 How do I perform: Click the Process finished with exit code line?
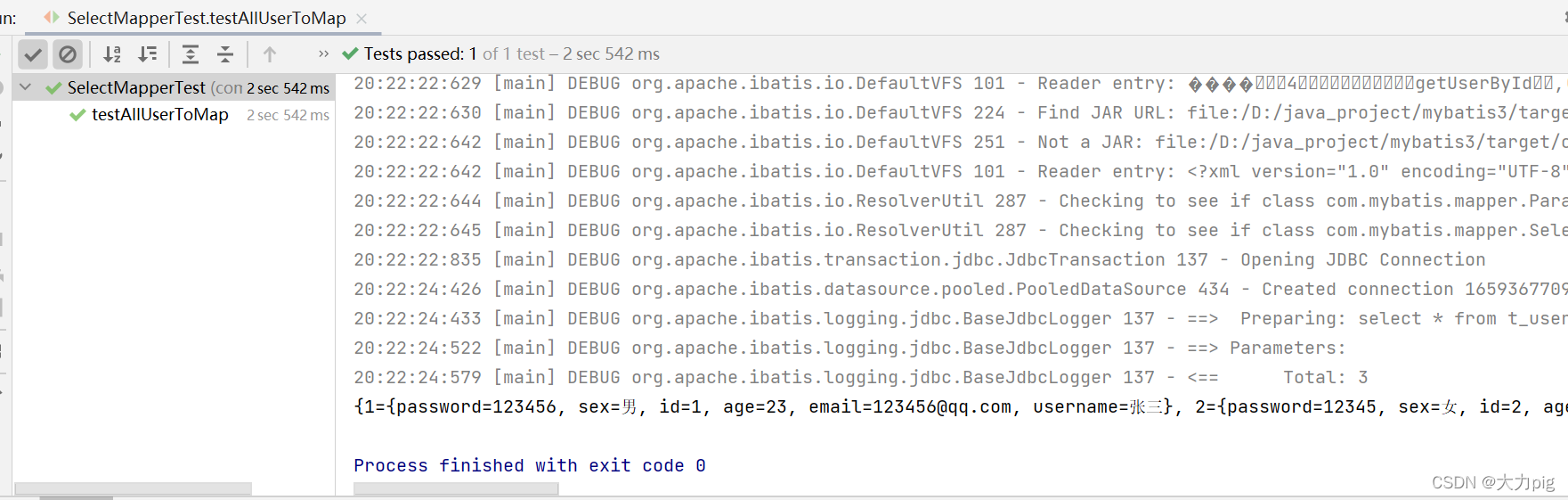coord(530,465)
